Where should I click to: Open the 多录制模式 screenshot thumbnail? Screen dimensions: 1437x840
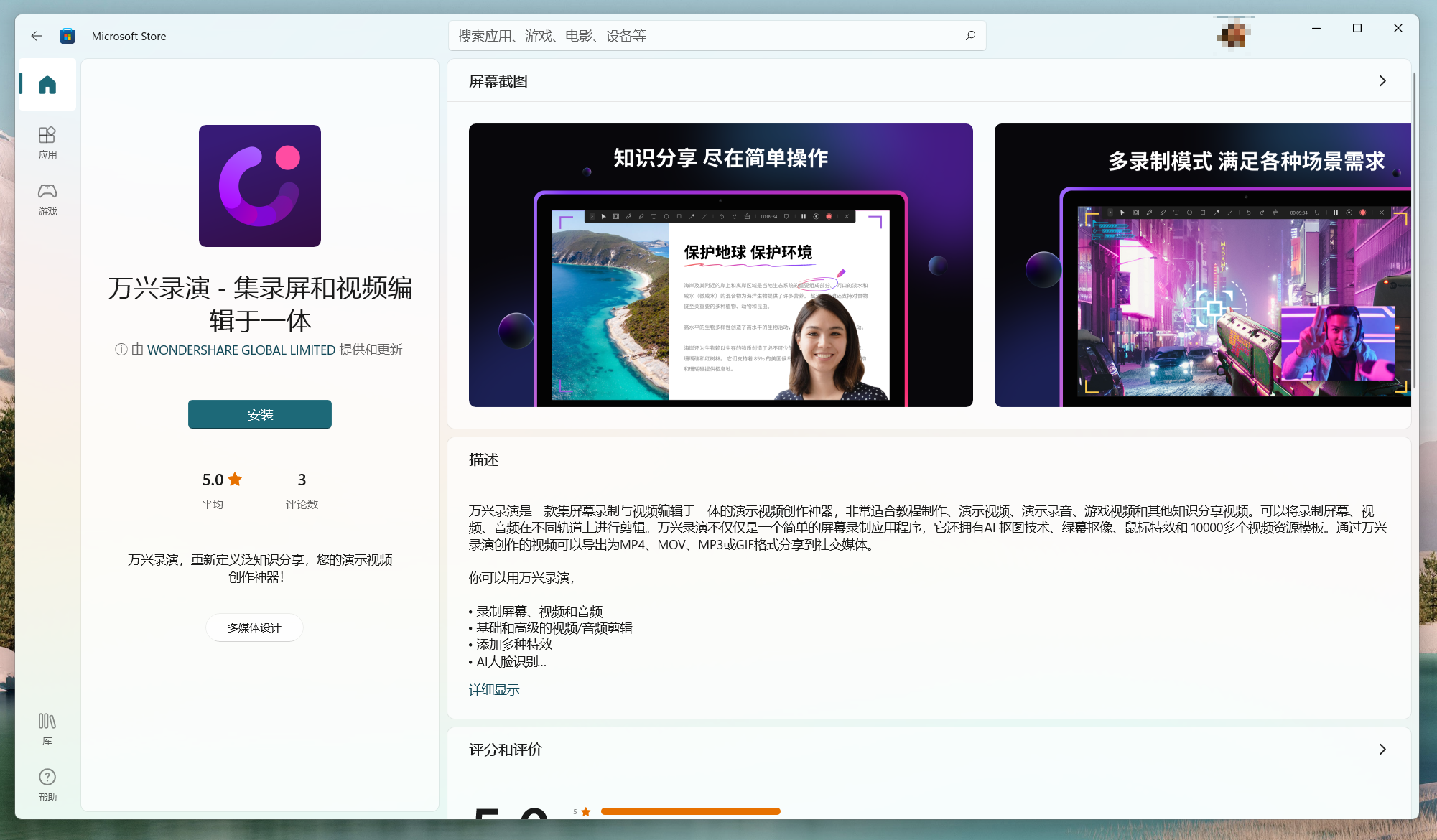coord(1203,265)
